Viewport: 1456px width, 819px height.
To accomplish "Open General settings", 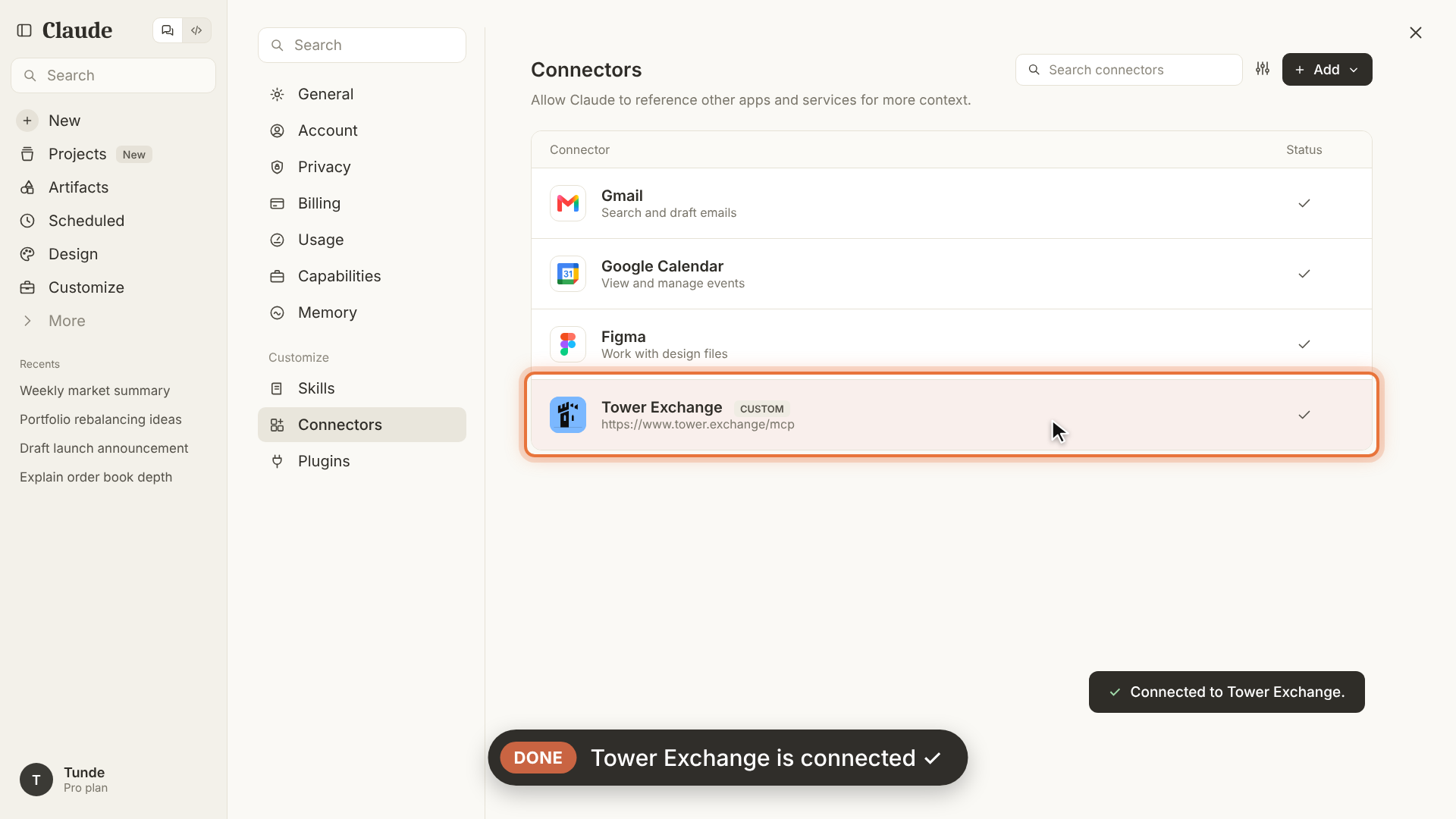I will (362, 94).
